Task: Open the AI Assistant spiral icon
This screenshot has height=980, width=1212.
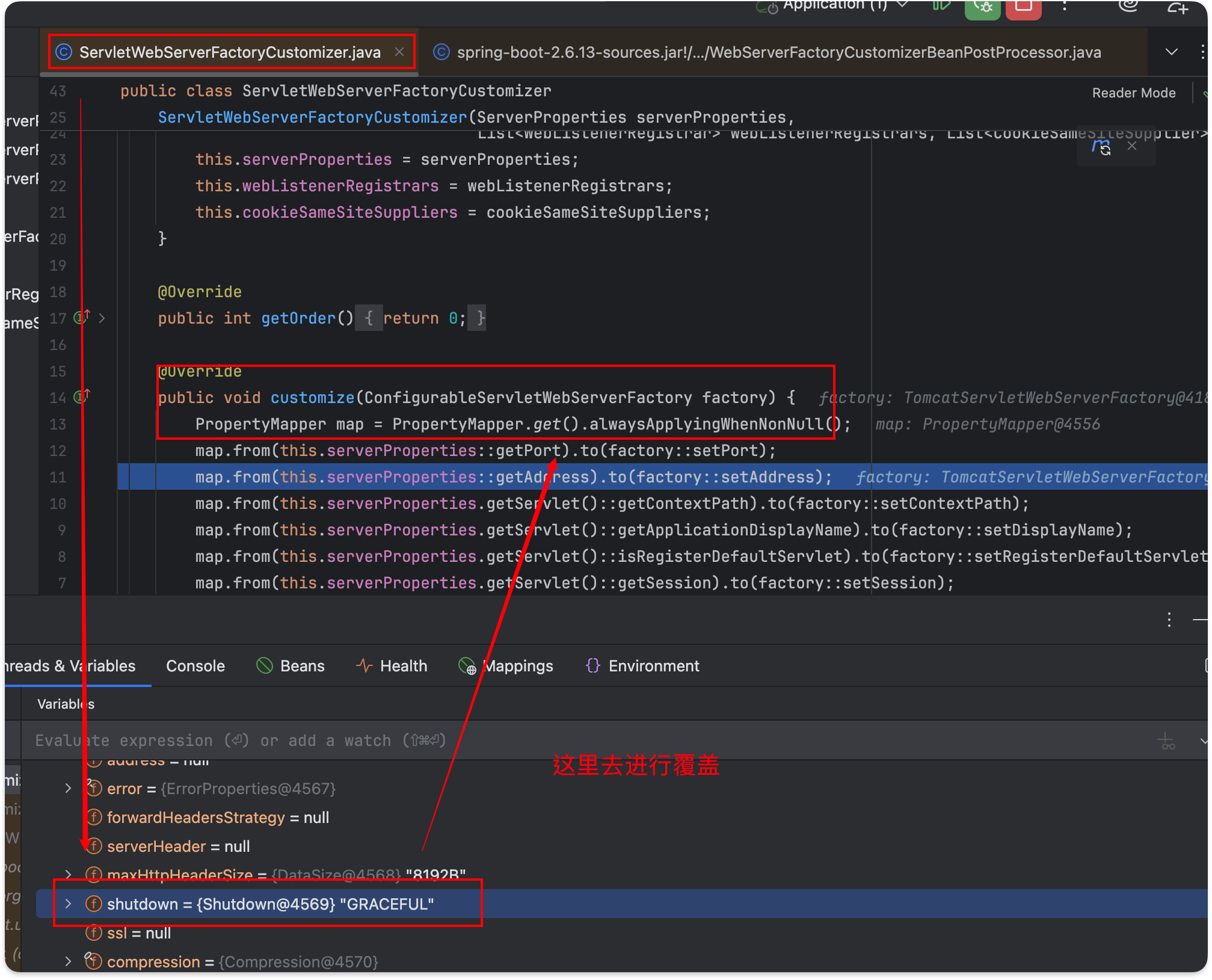Action: (1128, 5)
